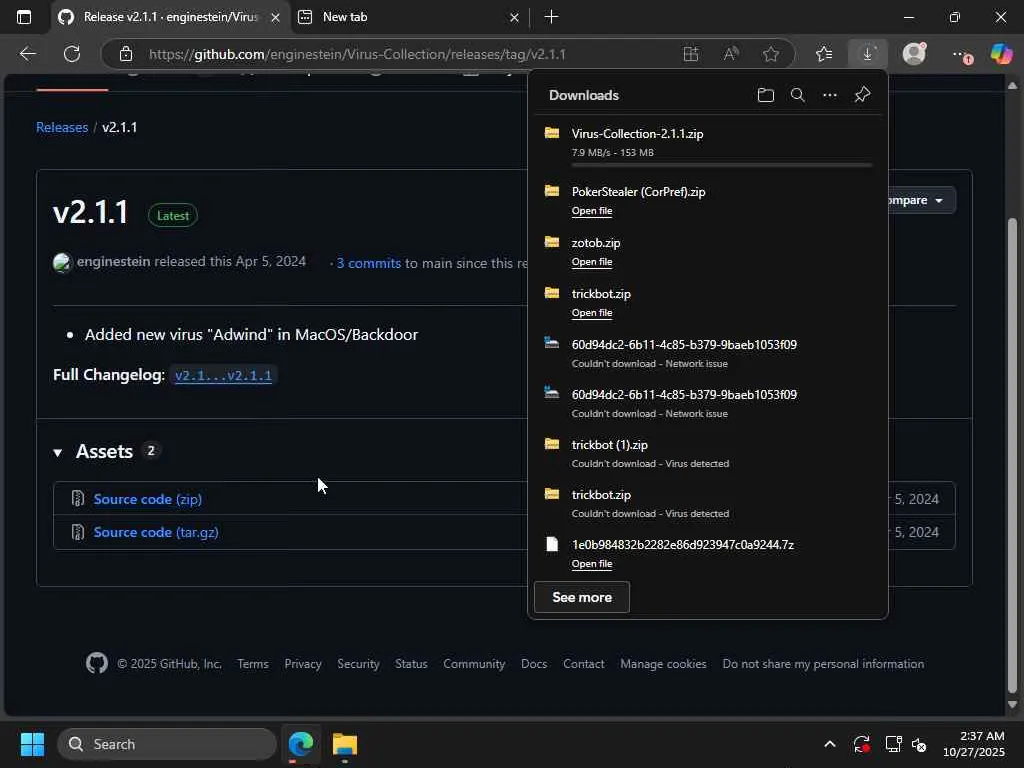Open the Compare dropdown
The width and height of the screenshot is (1024, 768).
coord(921,200)
